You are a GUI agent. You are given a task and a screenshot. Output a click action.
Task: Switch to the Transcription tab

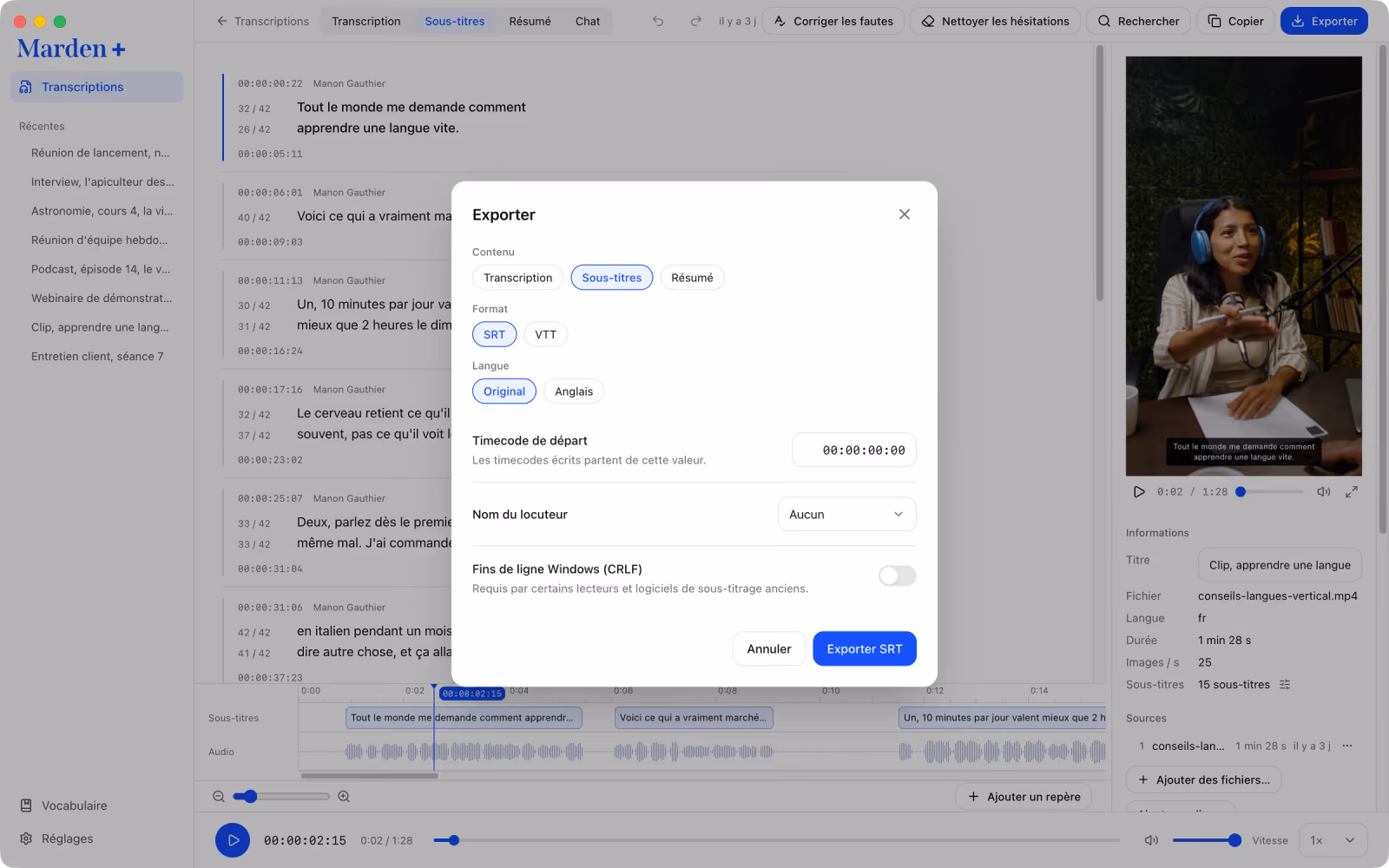coord(366,21)
